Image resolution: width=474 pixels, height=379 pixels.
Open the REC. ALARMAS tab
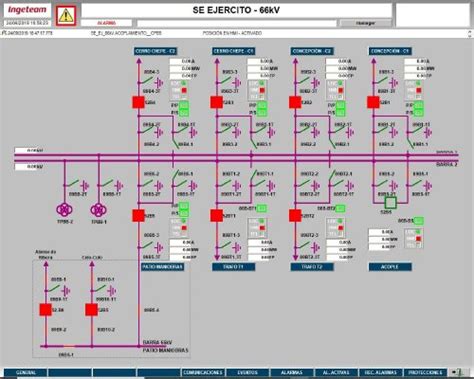pyautogui.click(x=381, y=372)
